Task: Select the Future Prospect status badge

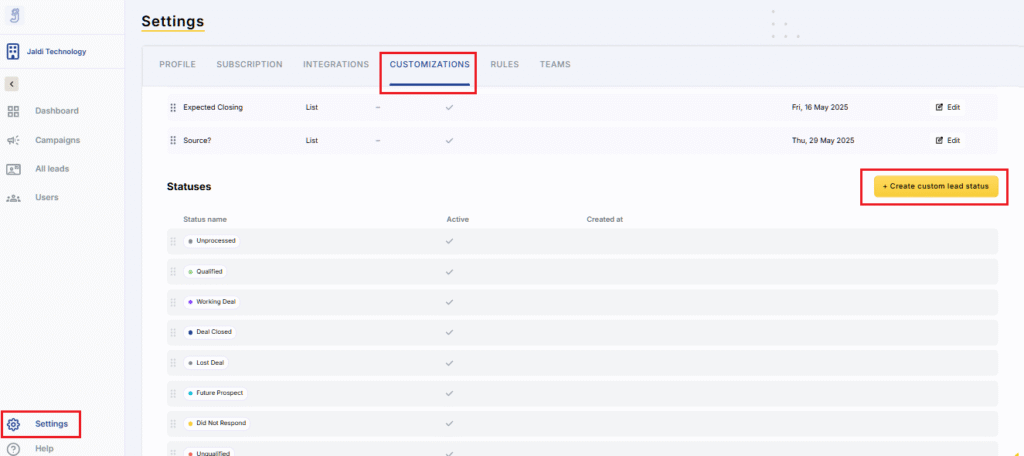Action: coord(215,393)
